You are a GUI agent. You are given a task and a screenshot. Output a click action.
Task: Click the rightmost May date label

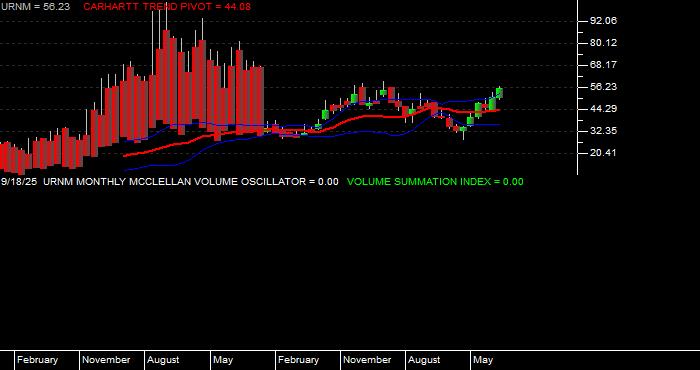[x=483, y=360]
